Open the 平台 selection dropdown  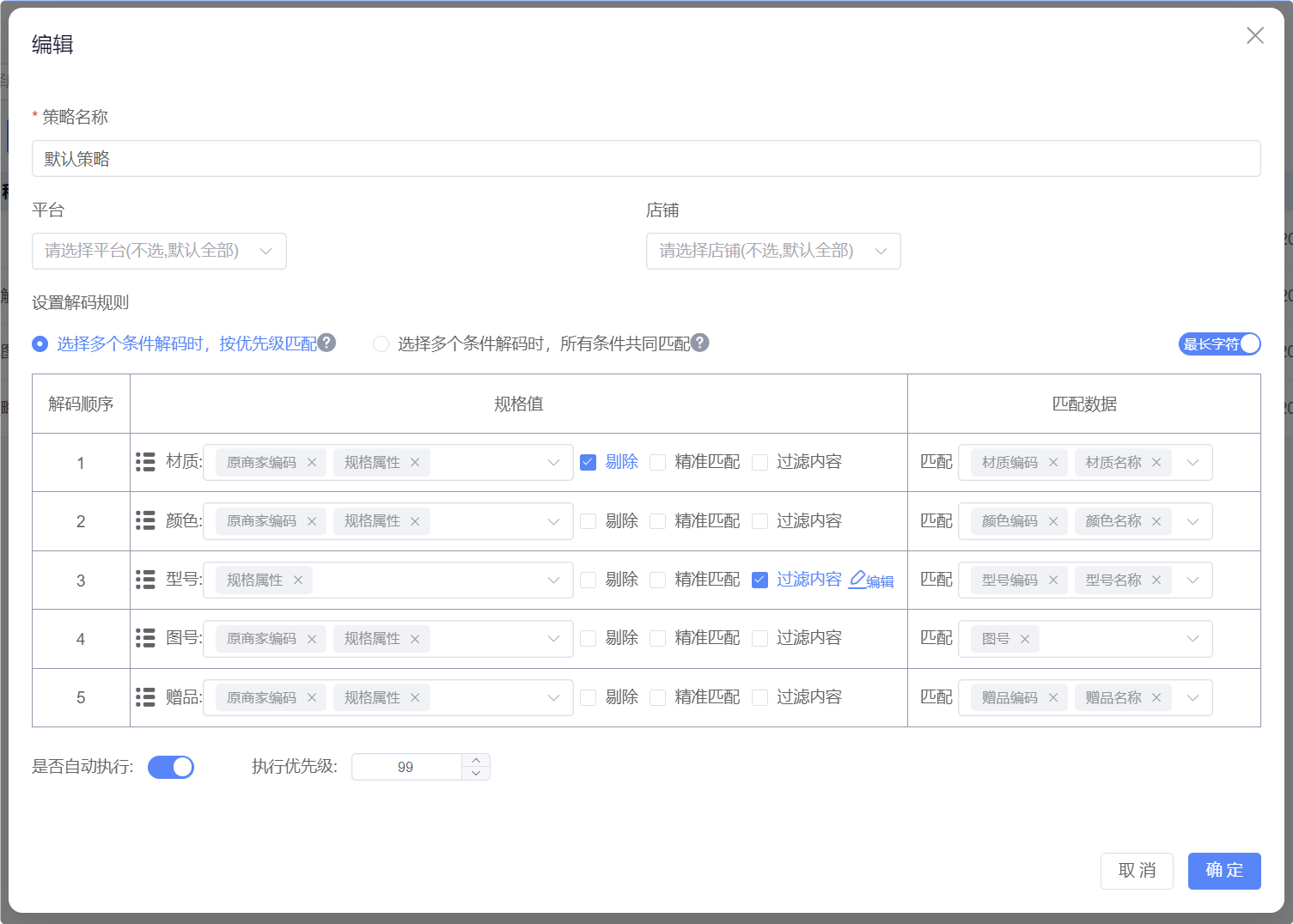(x=159, y=251)
